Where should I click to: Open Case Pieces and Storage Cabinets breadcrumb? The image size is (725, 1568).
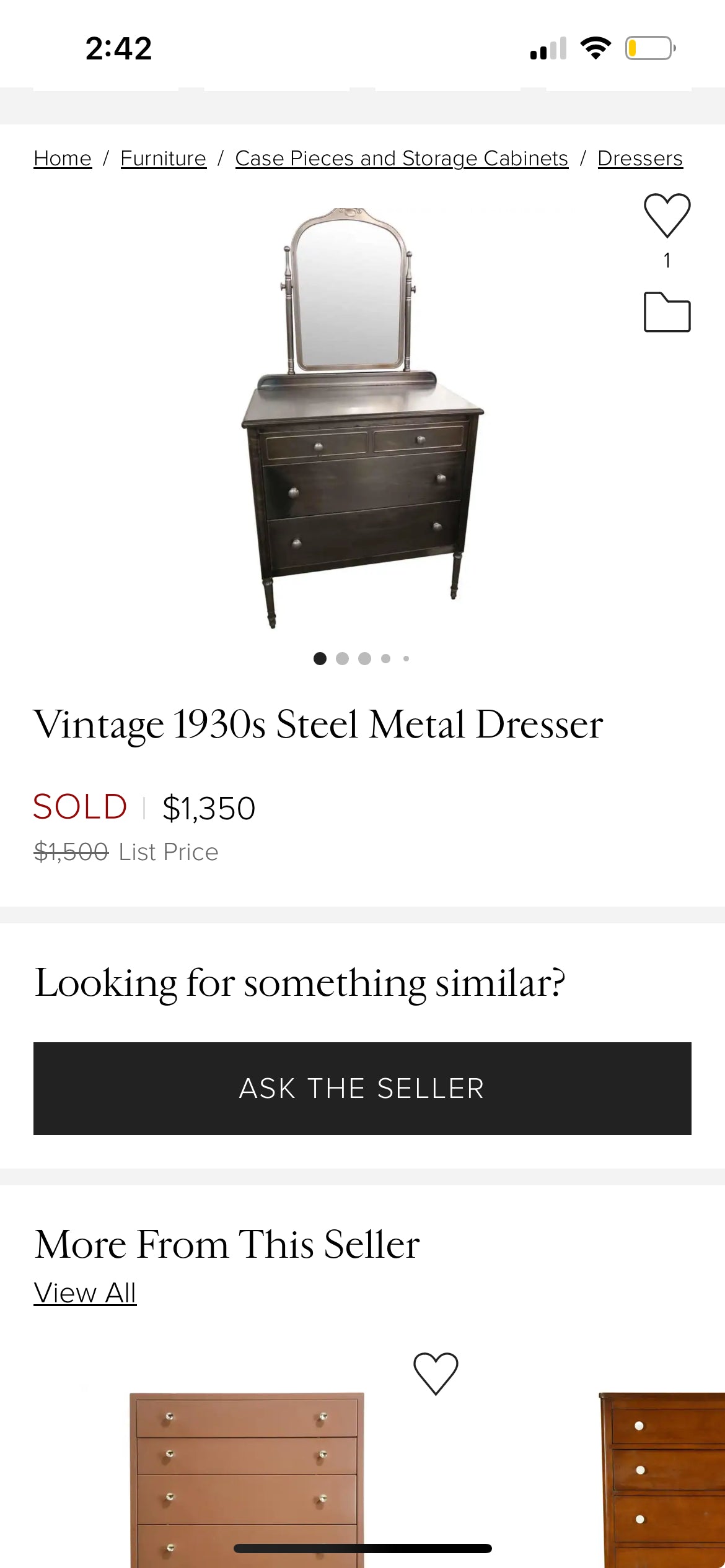click(402, 159)
